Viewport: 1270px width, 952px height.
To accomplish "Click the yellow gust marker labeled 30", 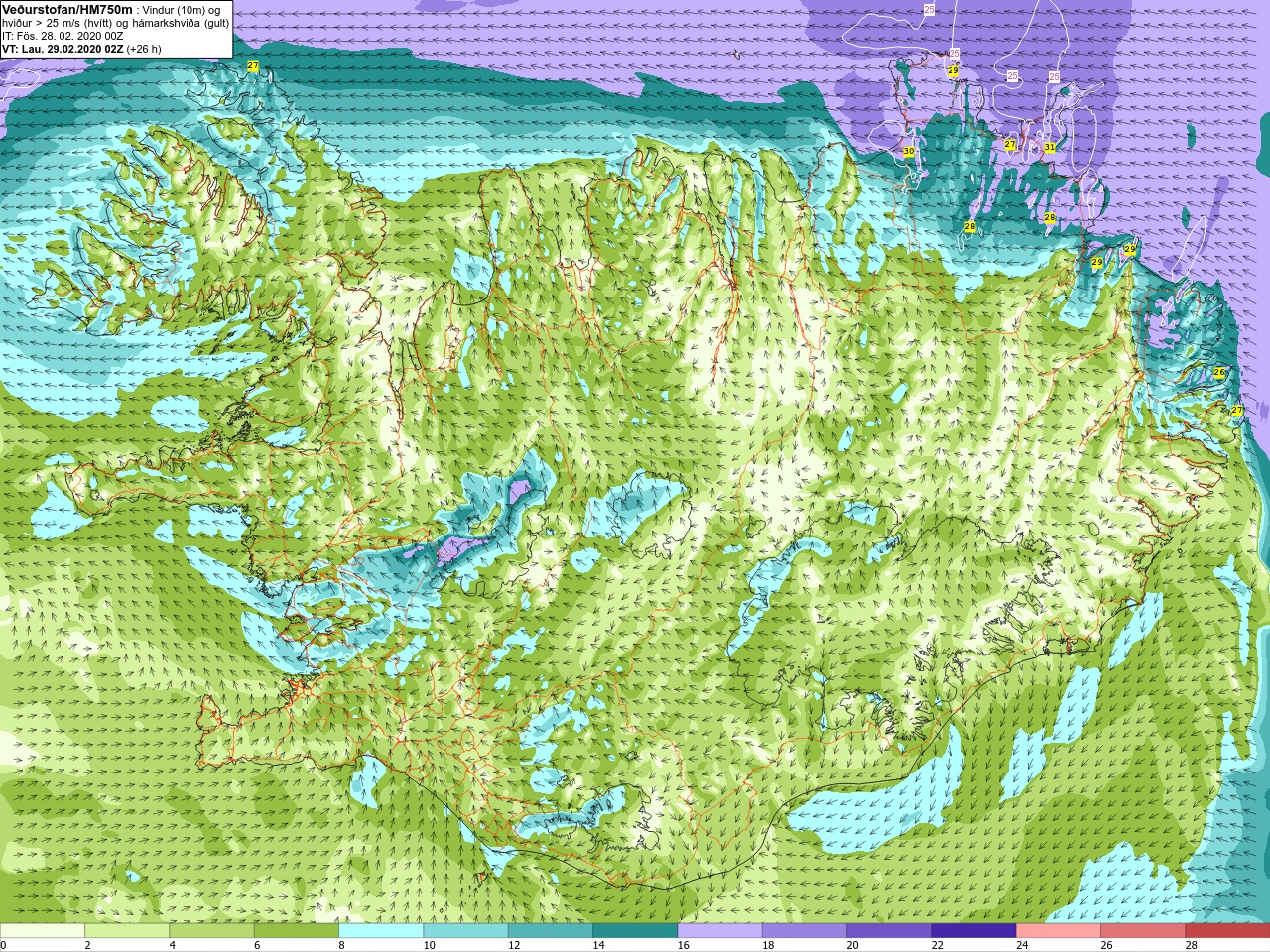I will pos(909,151).
